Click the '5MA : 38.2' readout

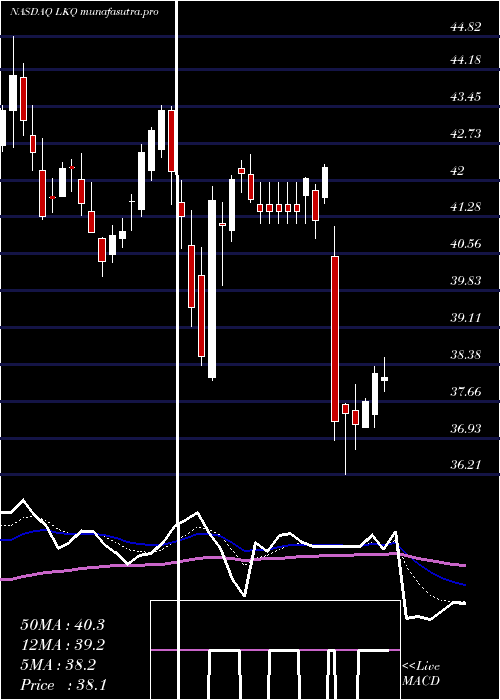(58, 665)
